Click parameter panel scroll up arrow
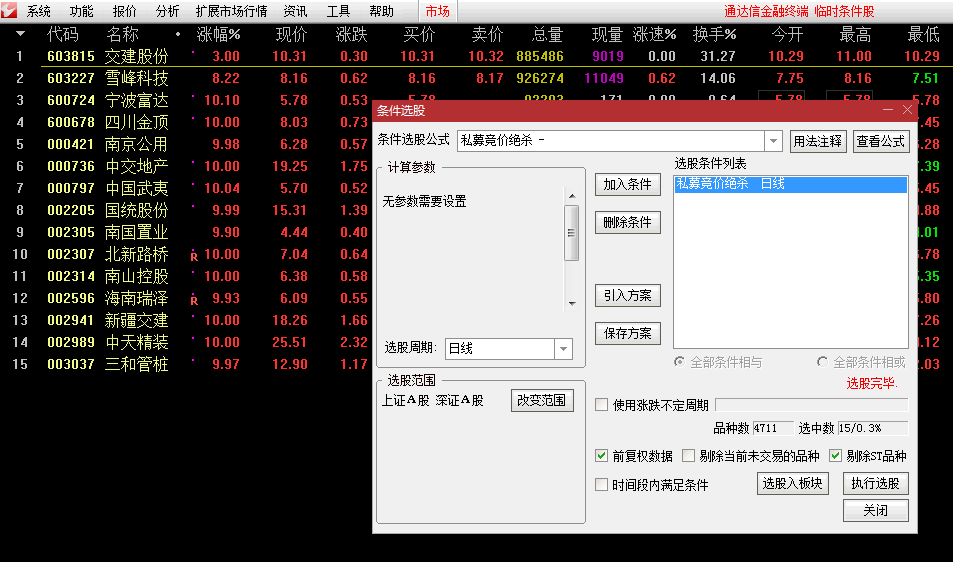 (x=572, y=196)
